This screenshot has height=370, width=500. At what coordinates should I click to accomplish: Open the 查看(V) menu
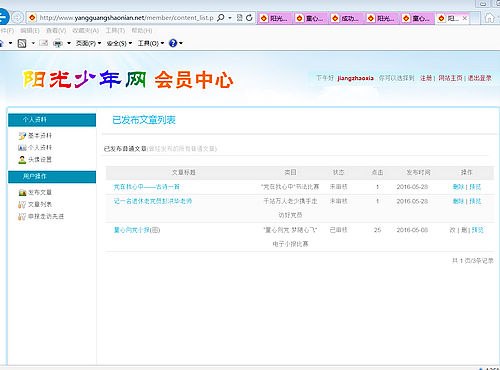(56, 31)
